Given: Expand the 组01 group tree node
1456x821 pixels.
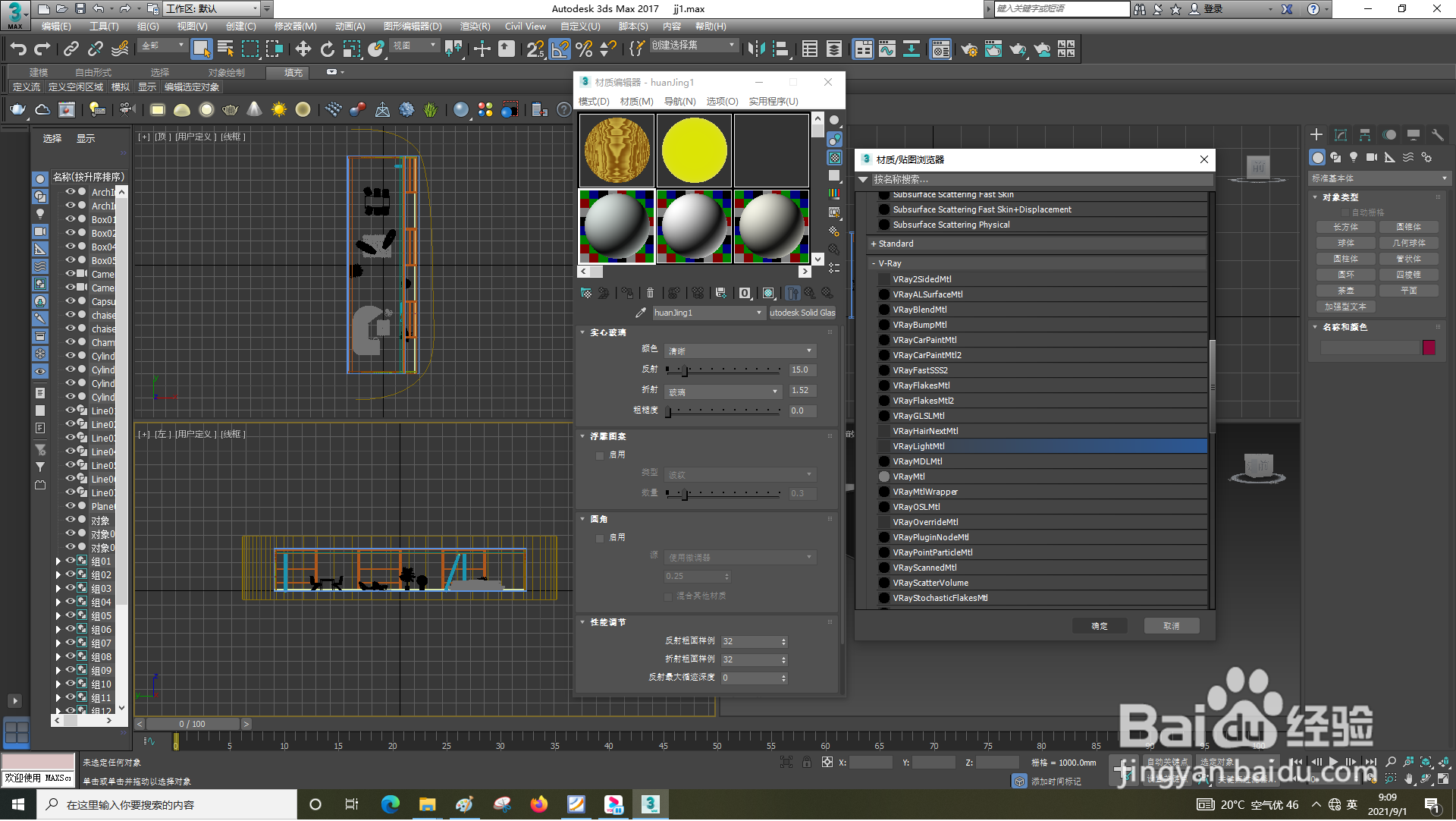Looking at the screenshot, I should pyautogui.click(x=58, y=561).
